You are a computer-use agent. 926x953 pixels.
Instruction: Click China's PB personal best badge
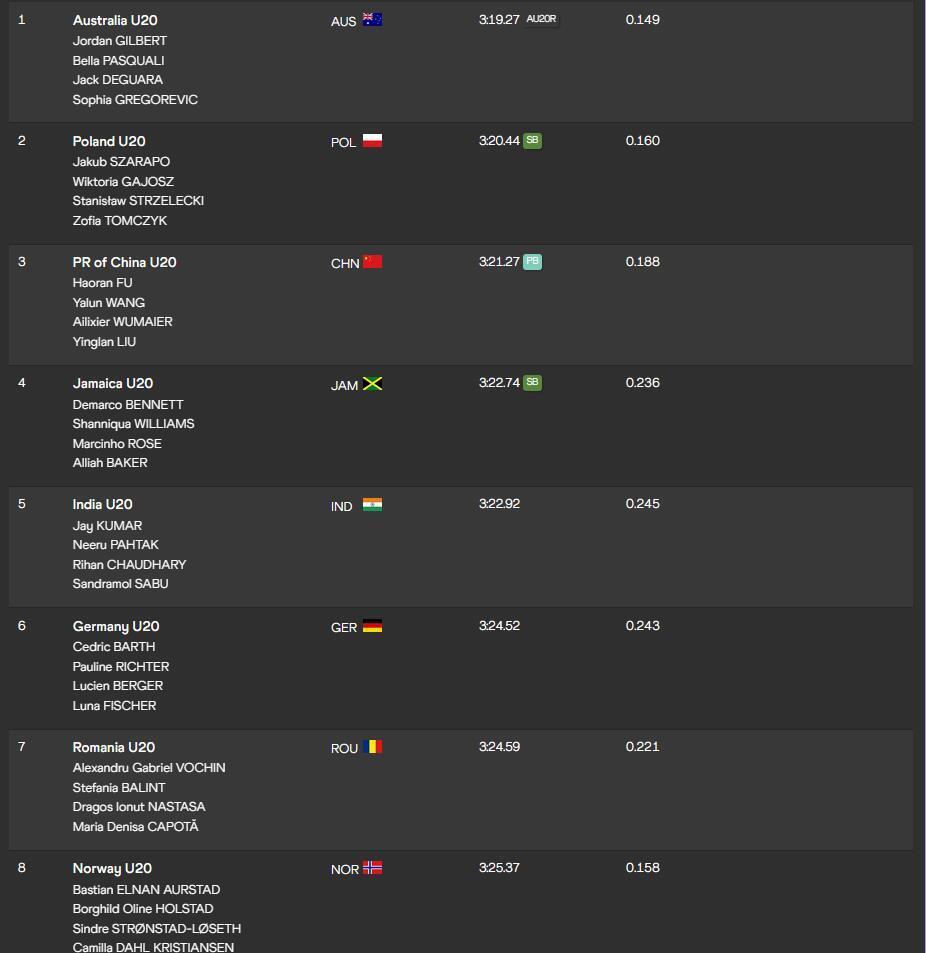coord(532,261)
